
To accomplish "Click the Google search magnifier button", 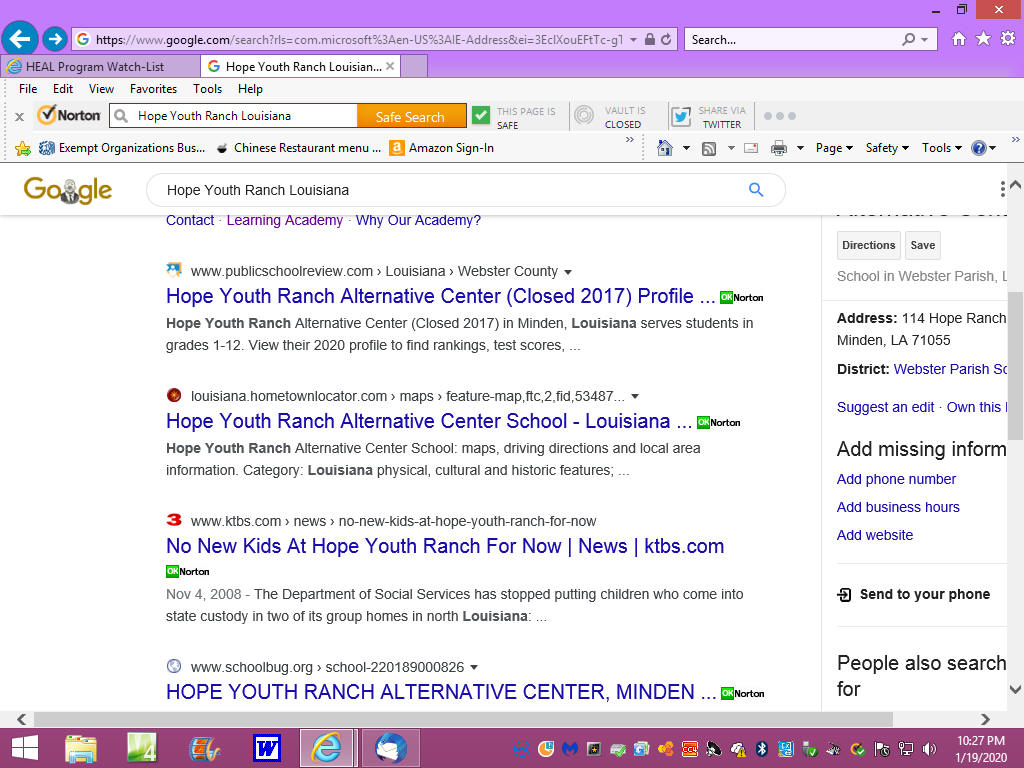I will [x=756, y=189].
